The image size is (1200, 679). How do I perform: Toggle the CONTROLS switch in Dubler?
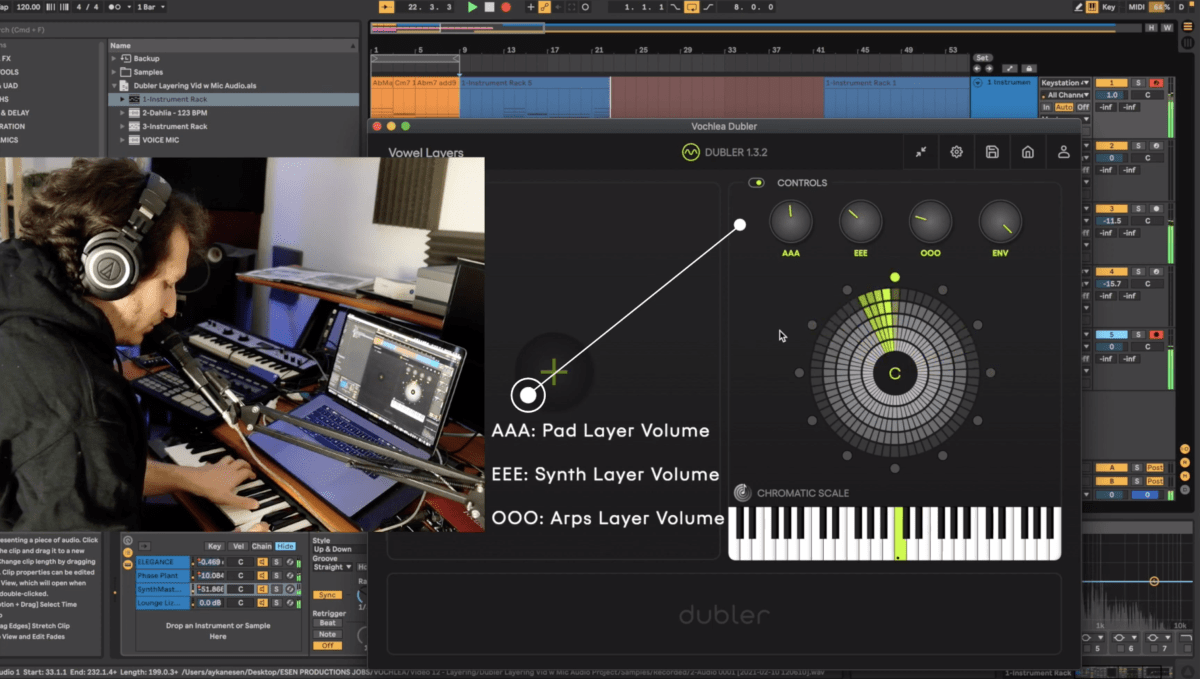pyautogui.click(x=757, y=183)
